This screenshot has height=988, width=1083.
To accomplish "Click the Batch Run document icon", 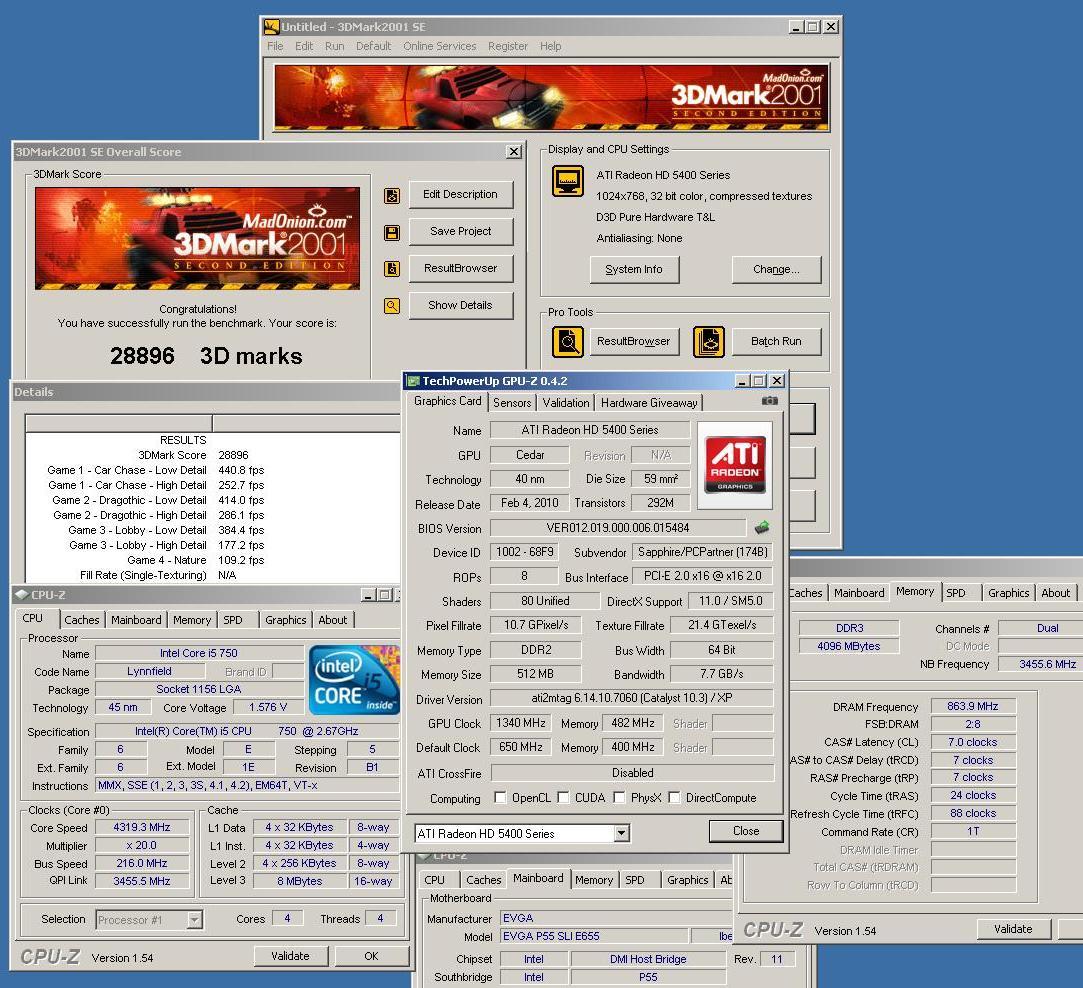I will 709,342.
